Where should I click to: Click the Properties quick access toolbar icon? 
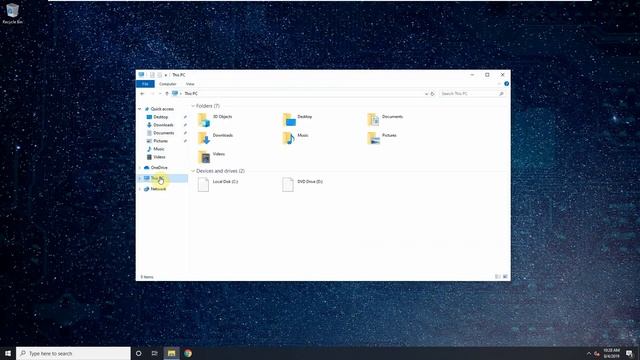(x=152, y=75)
